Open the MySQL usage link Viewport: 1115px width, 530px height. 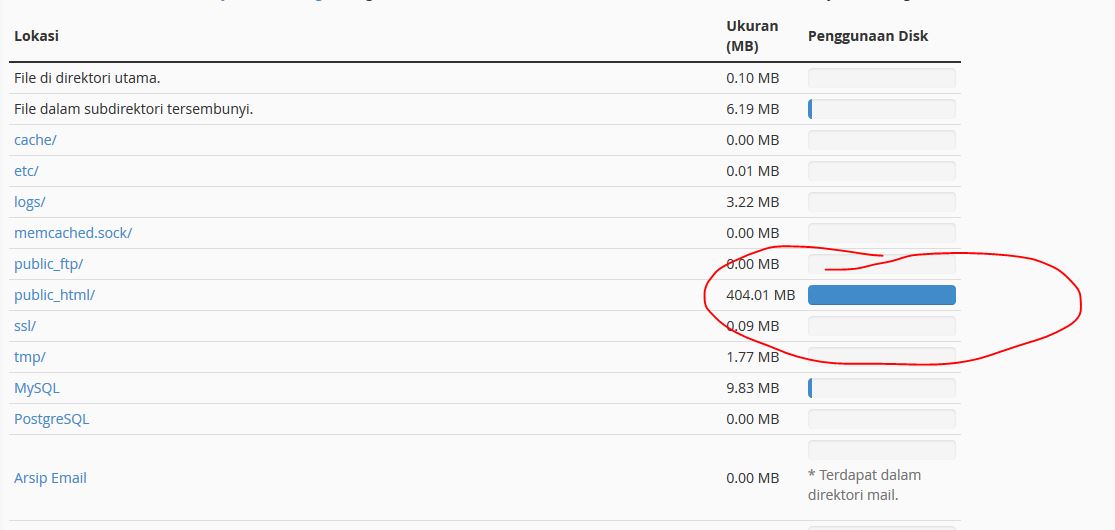[37, 388]
